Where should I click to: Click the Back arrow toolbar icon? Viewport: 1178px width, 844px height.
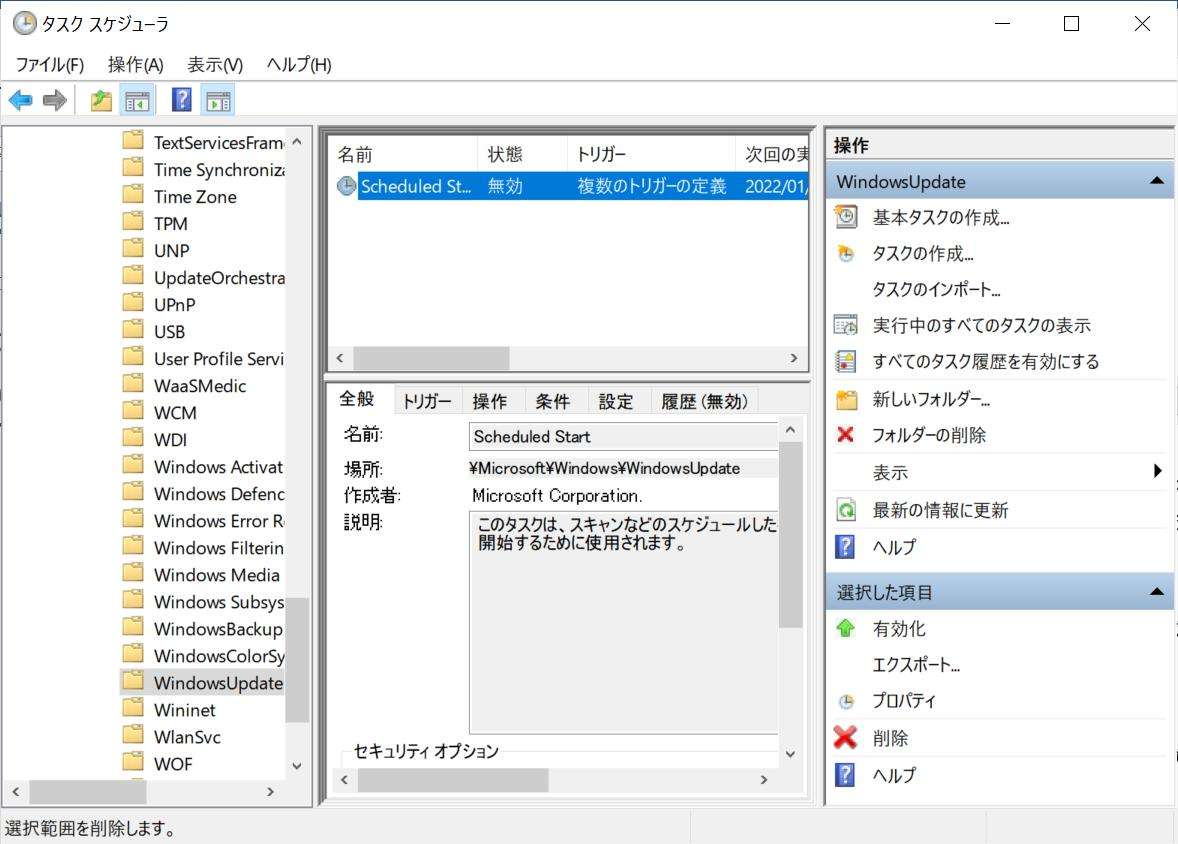[20, 100]
